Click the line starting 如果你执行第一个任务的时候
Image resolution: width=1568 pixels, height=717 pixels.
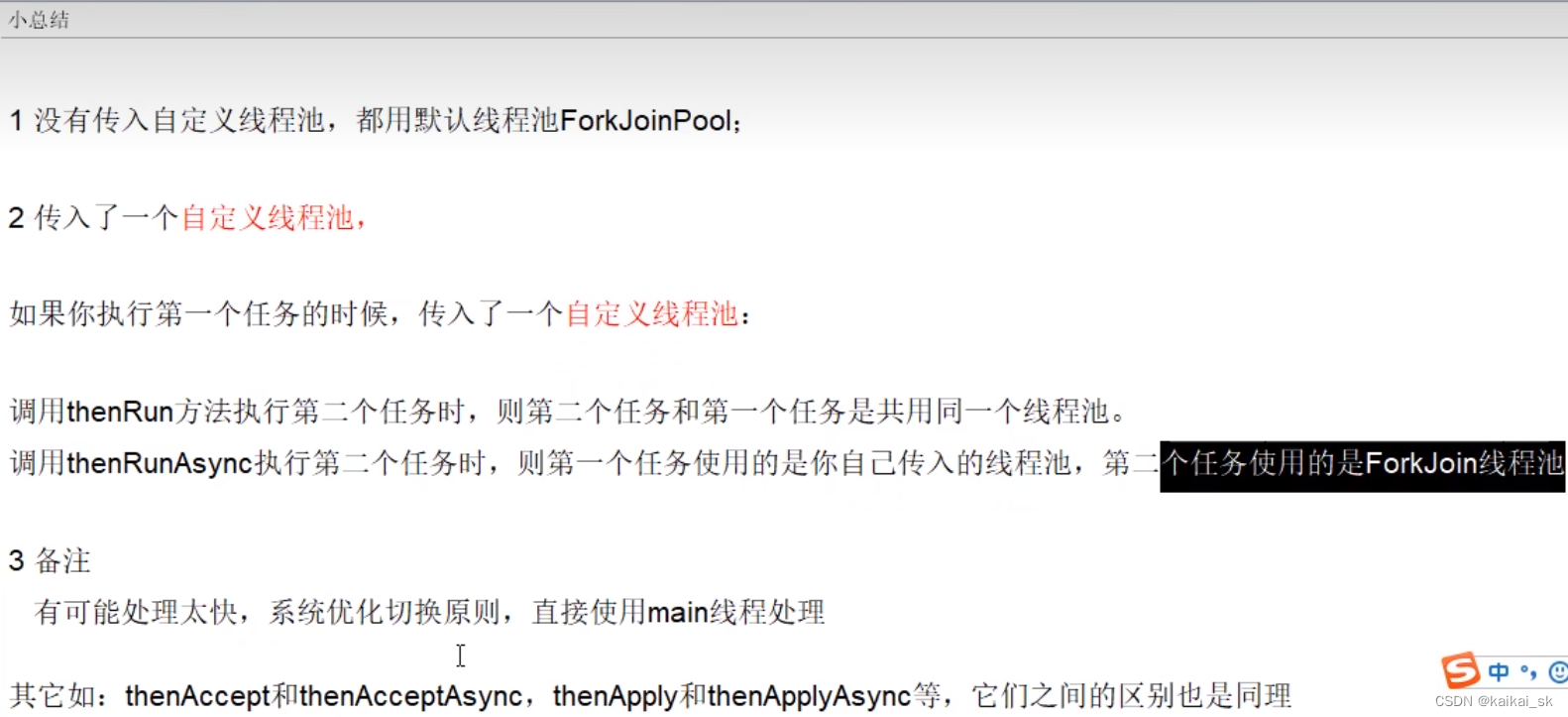coord(381,314)
